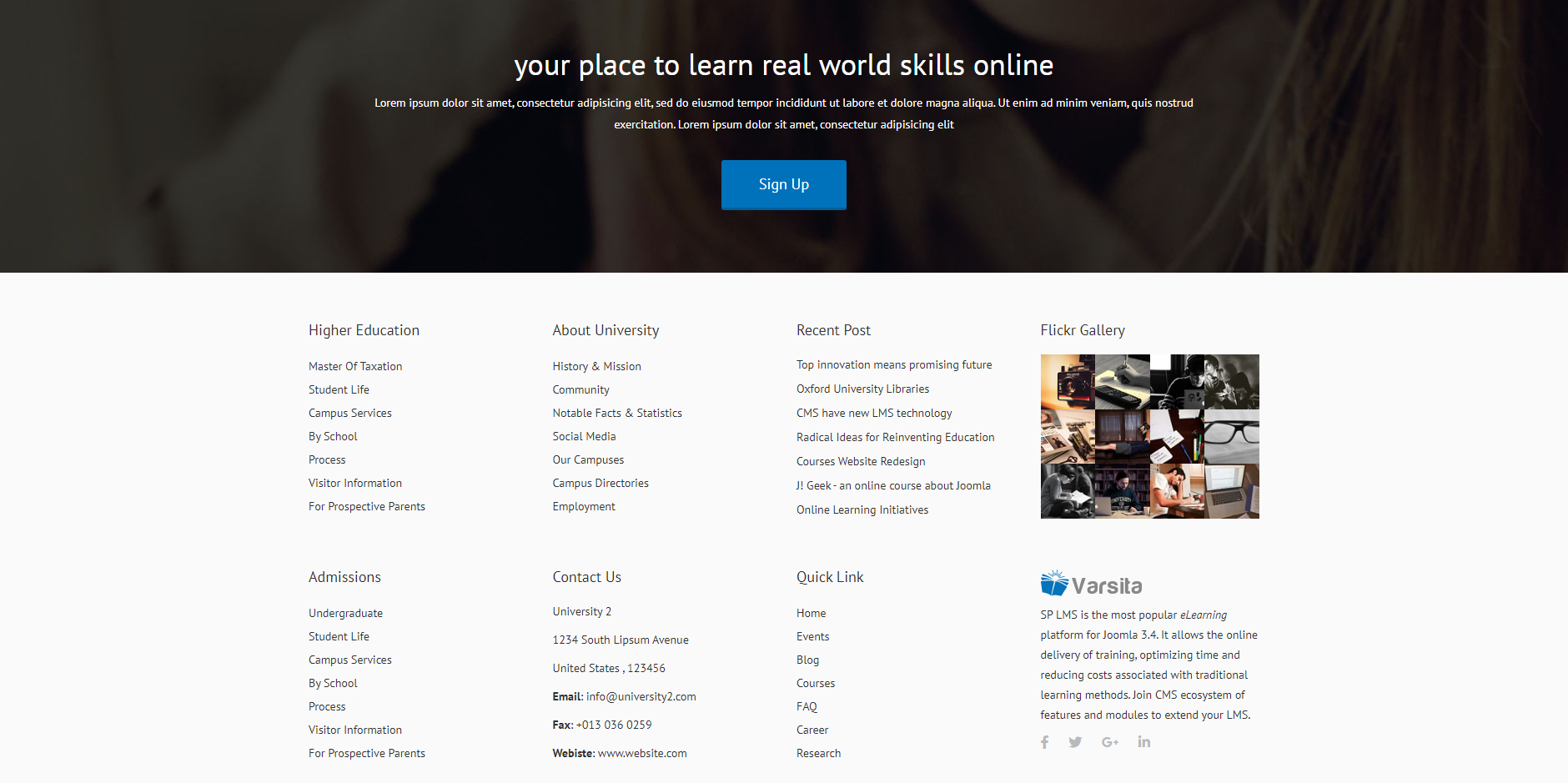Open the www.website.com link
Image resolution: width=1568 pixels, height=783 pixels.
click(642, 753)
